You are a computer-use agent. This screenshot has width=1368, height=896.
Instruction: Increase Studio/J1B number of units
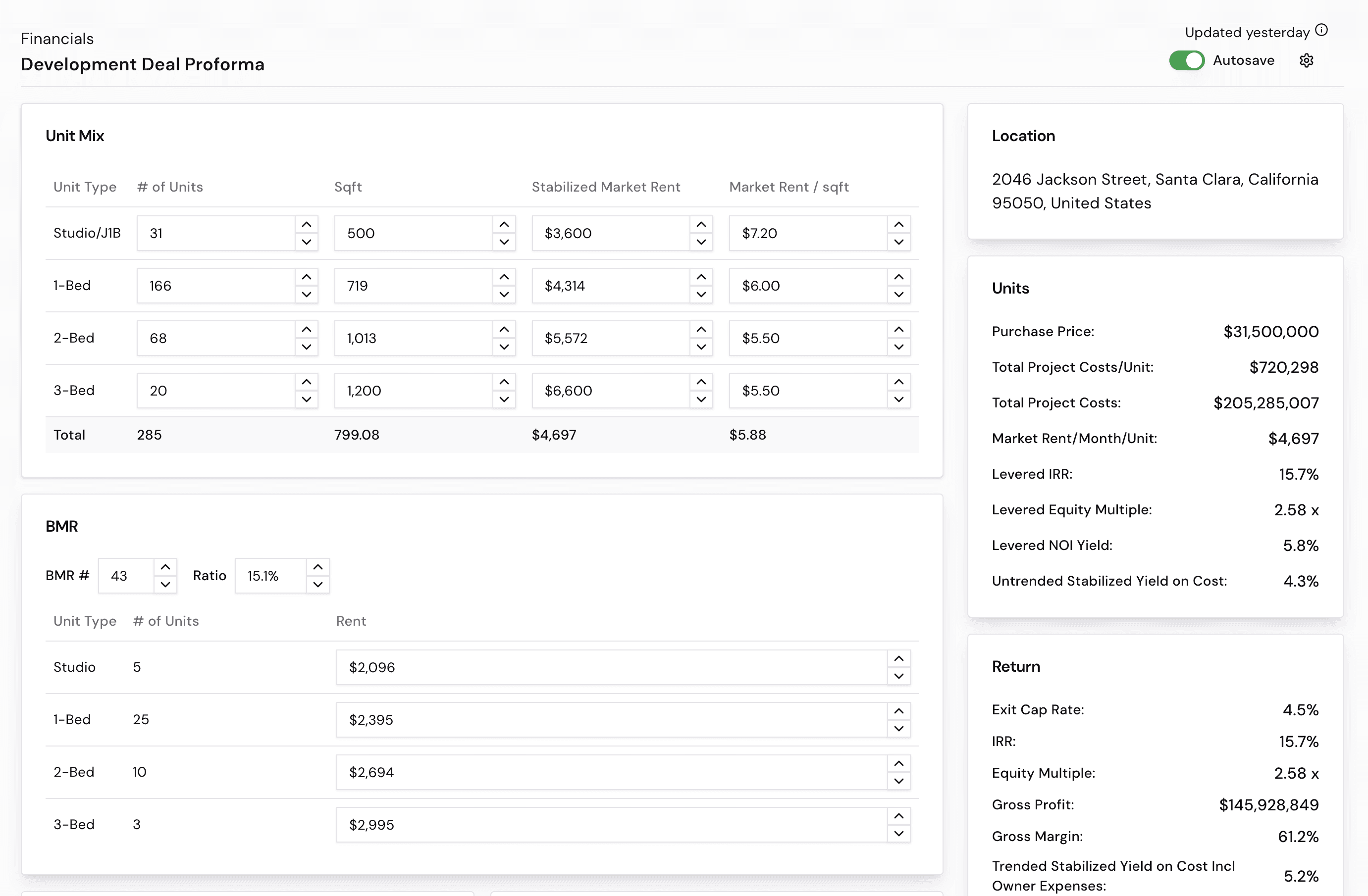click(307, 225)
